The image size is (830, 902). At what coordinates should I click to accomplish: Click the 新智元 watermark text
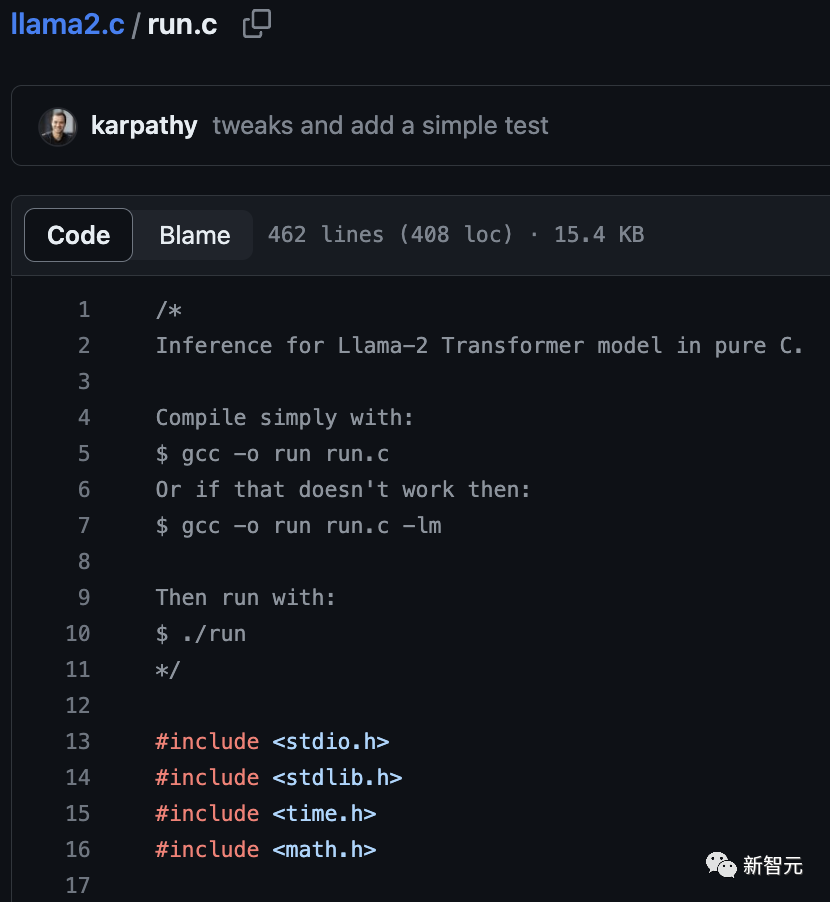[x=773, y=865]
